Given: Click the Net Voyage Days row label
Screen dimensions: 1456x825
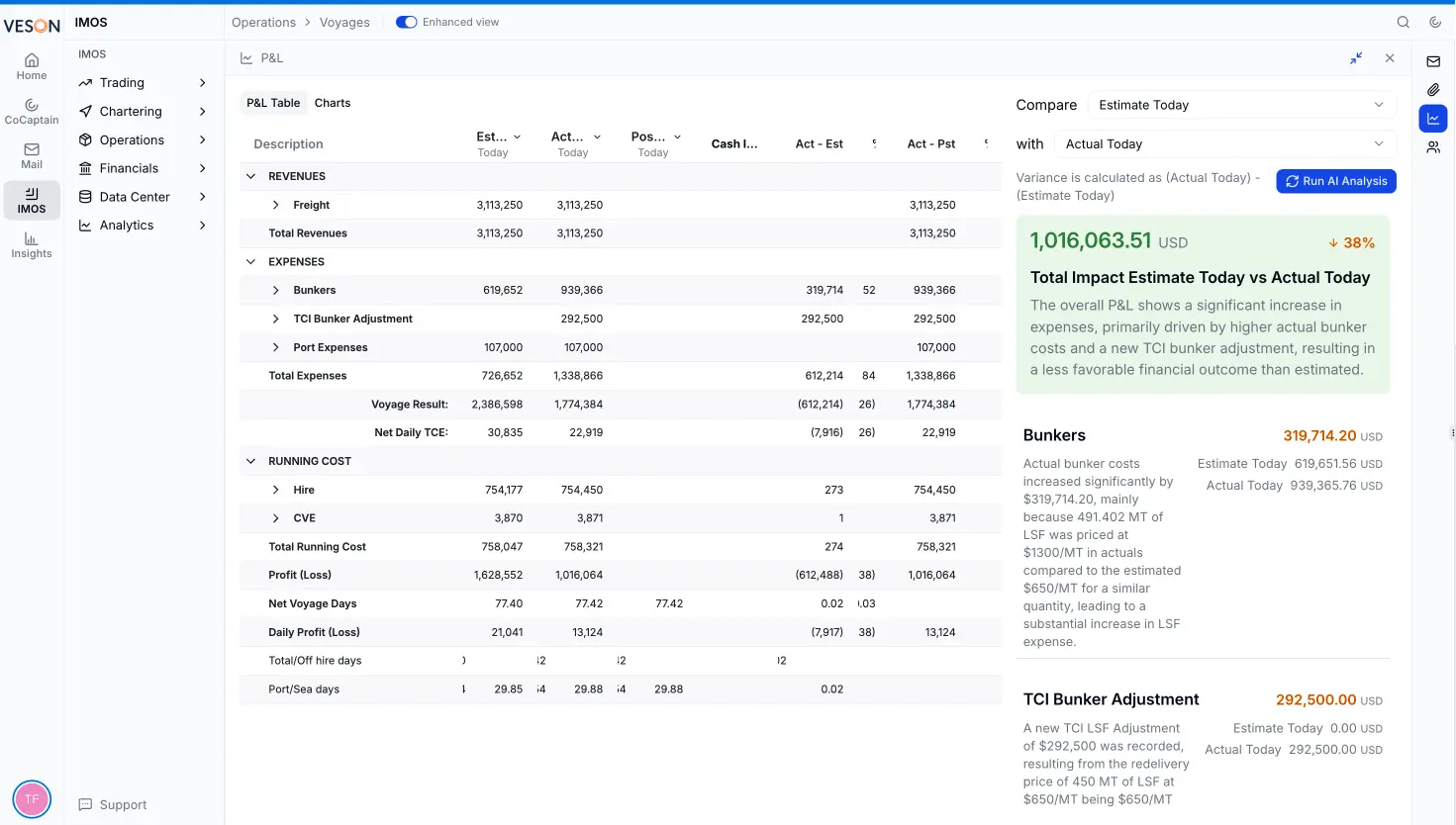Looking at the screenshot, I should tap(313, 603).
